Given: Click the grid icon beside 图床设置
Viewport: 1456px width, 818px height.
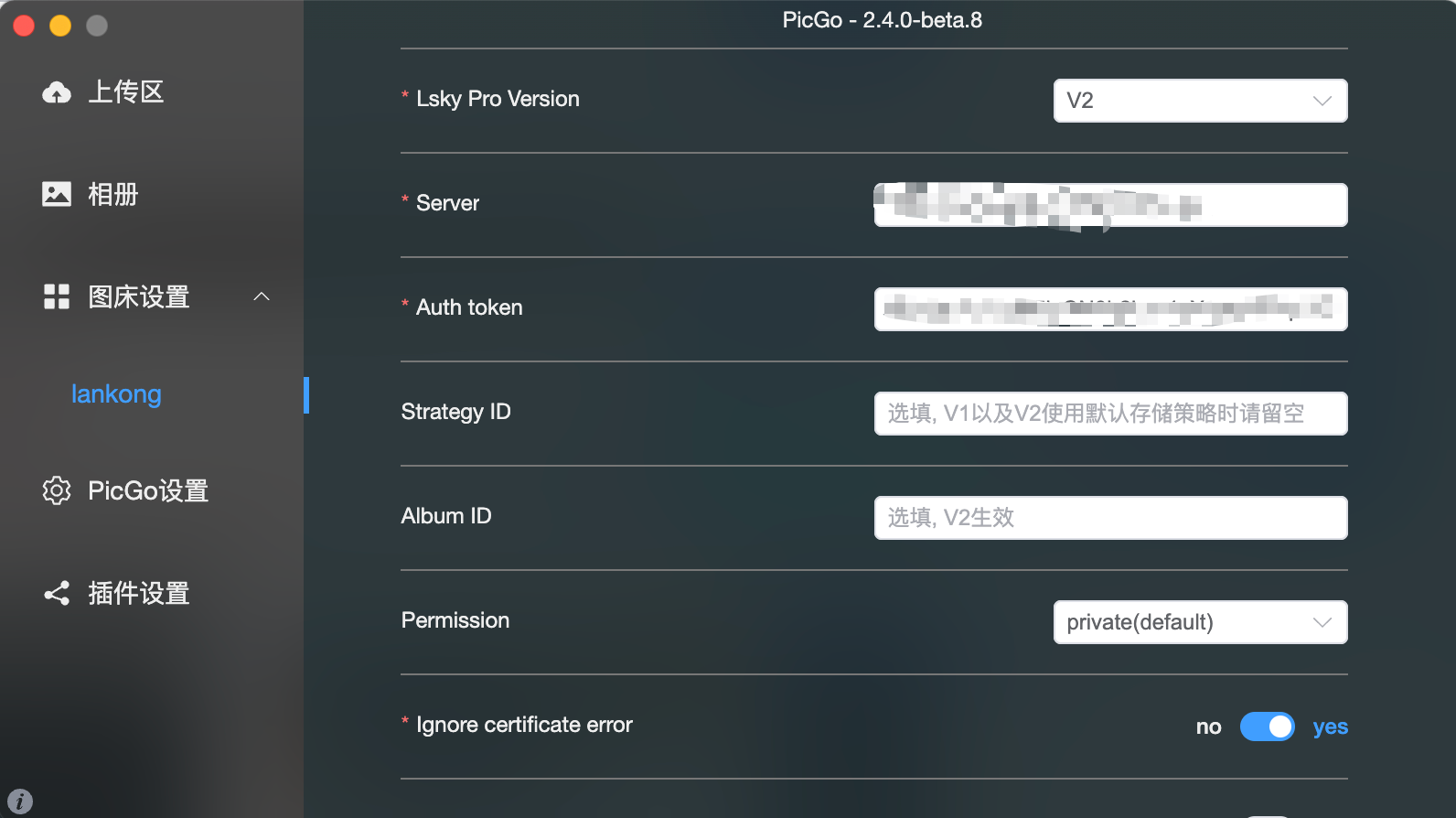Looking at the screenshot, I should coord(57,296).
